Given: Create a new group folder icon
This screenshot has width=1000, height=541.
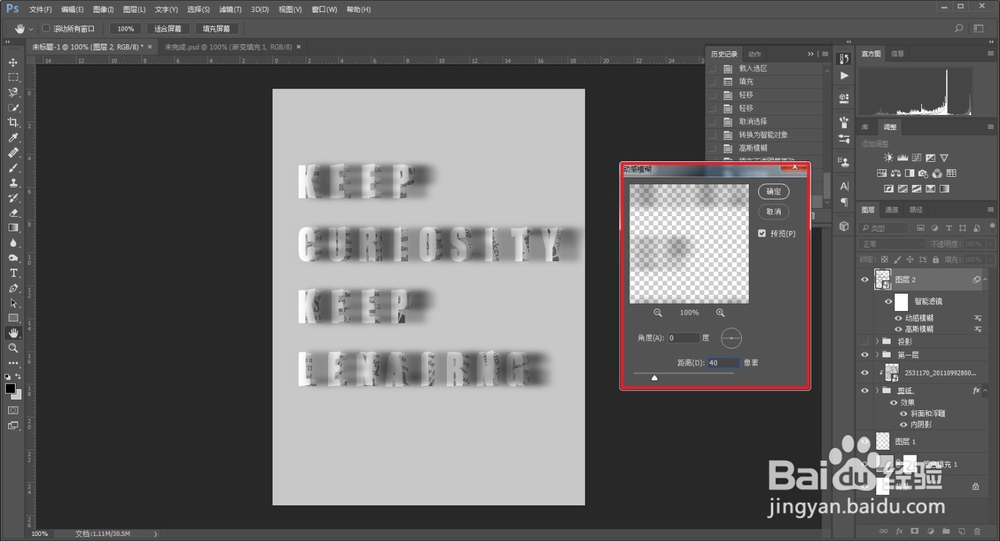Looking at the screenshot, I should pyautogui.click(x=946, y=531).
